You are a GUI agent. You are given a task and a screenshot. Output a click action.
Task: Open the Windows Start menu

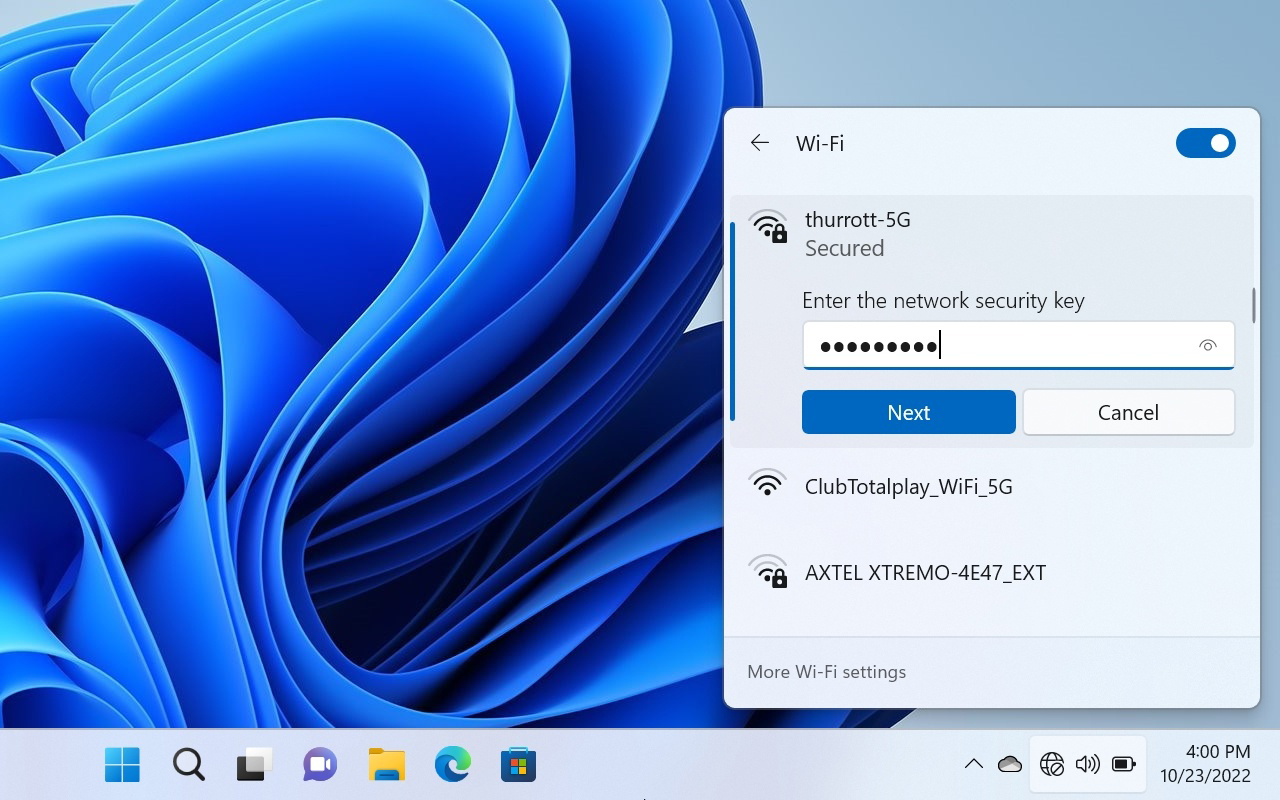122,765
